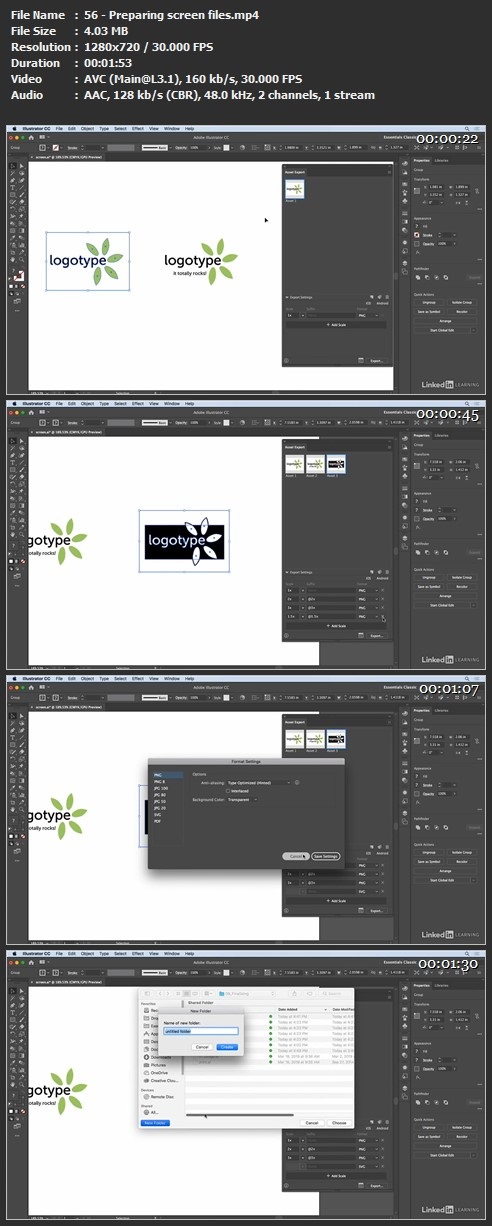The height and width of the screenshot is (1226, 492).
Task: Click the It totally rocks logo at 00:00:22
Action: coord(201,260)
